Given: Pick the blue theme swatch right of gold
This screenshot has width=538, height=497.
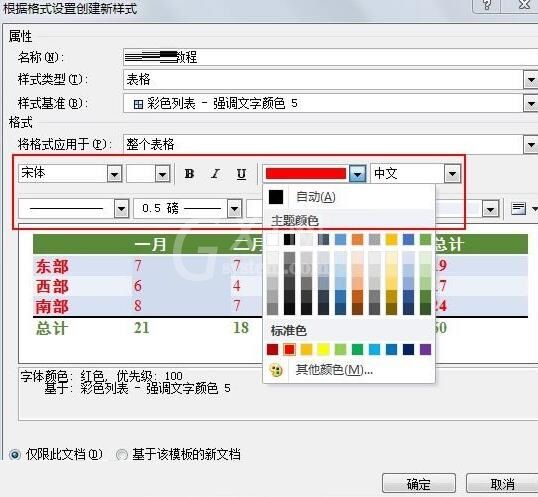Looking at the screenshot, I should 408,239.
